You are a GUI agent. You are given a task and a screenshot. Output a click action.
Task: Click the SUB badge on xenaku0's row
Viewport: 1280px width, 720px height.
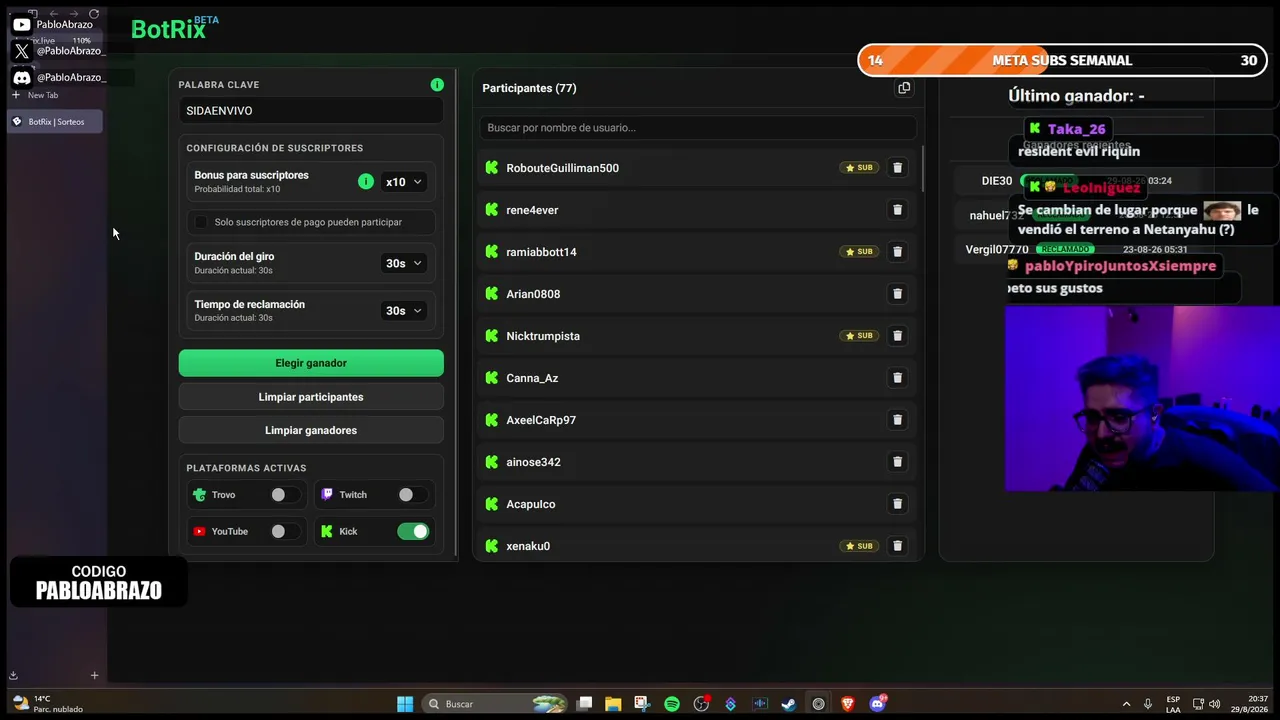[x=859, y=546]
